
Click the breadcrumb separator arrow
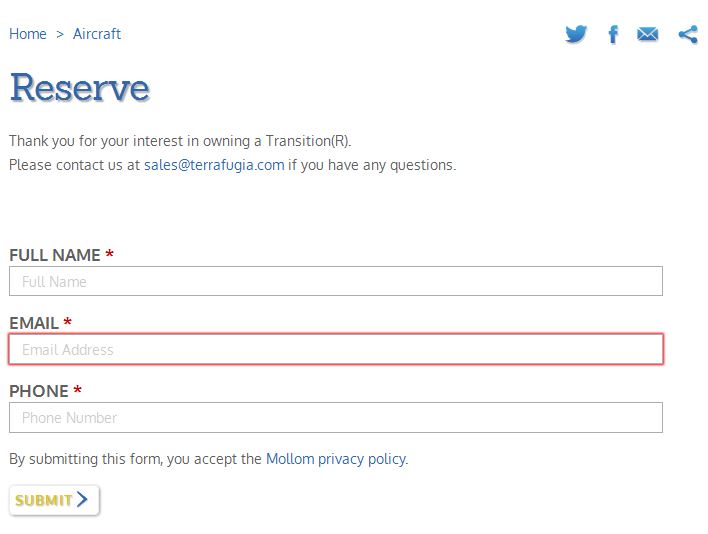60,34
